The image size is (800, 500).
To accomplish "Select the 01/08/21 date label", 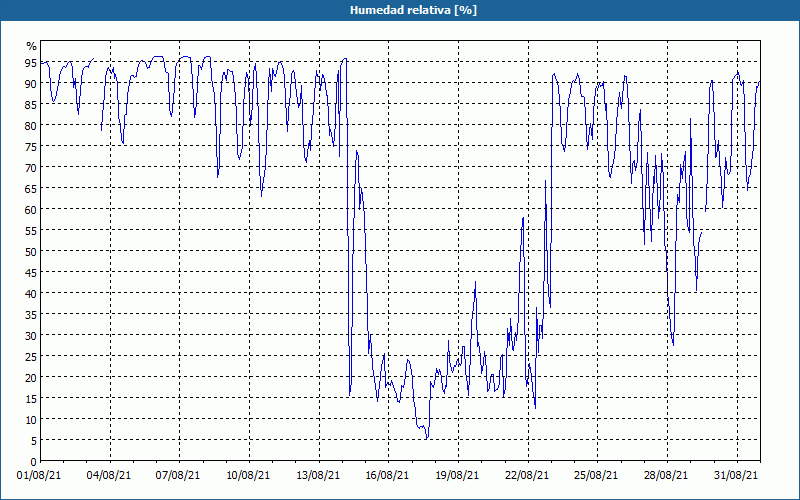I will [39, 476].
